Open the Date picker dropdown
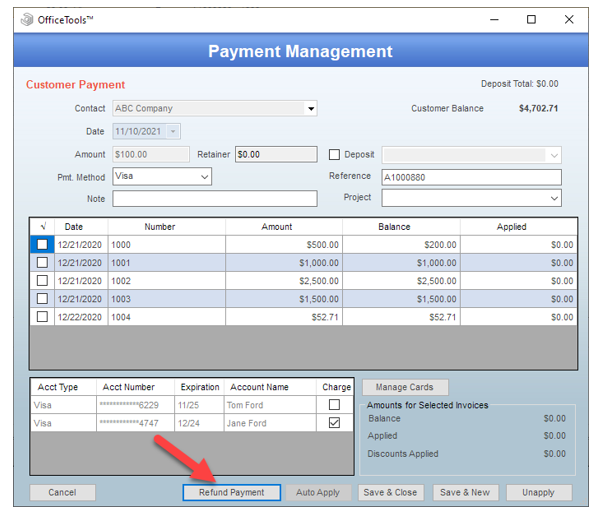The height and width of the screenshot is (530, 607). [x=173, y=132]
